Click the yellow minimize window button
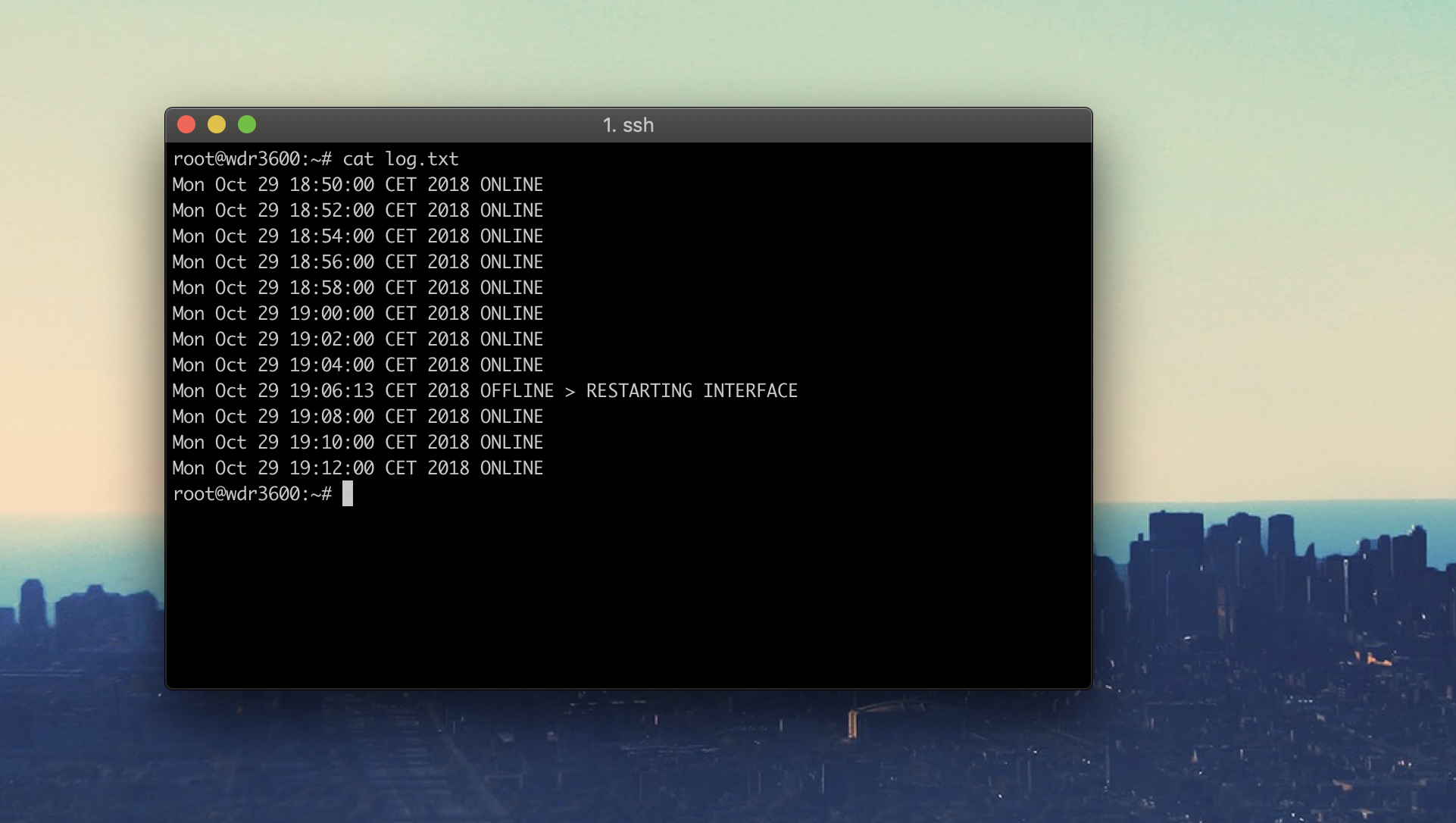Screen dimensions: 1456x823 click(217, 124)
